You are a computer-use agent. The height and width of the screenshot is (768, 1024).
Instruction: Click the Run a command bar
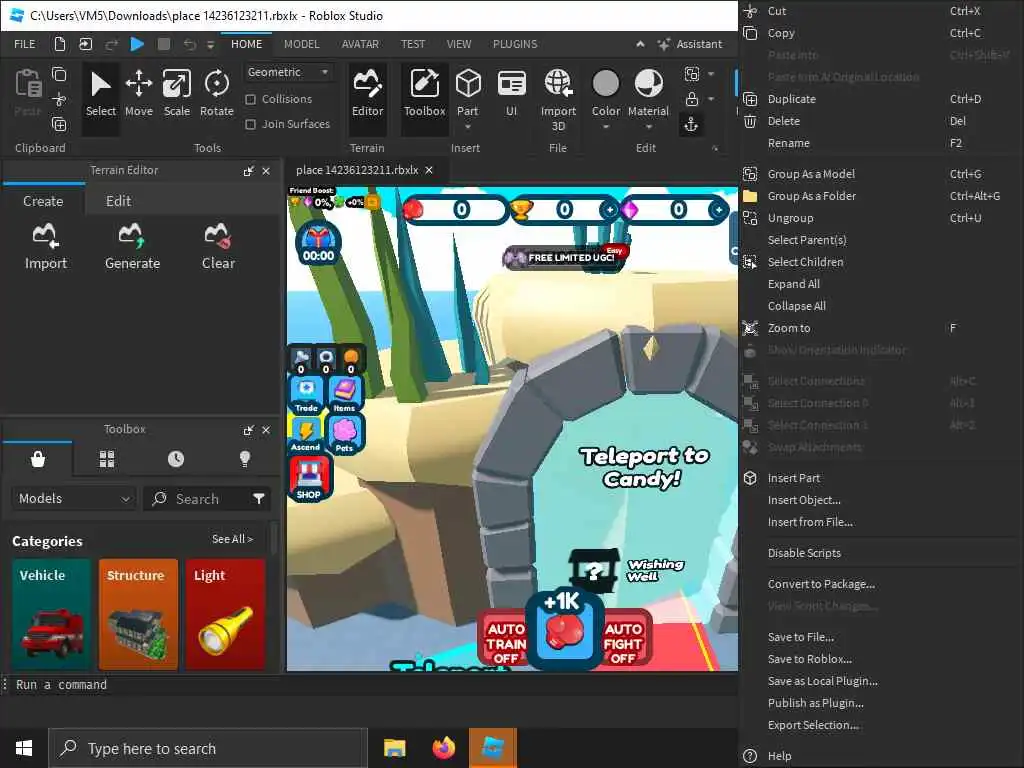pos(370,685)
